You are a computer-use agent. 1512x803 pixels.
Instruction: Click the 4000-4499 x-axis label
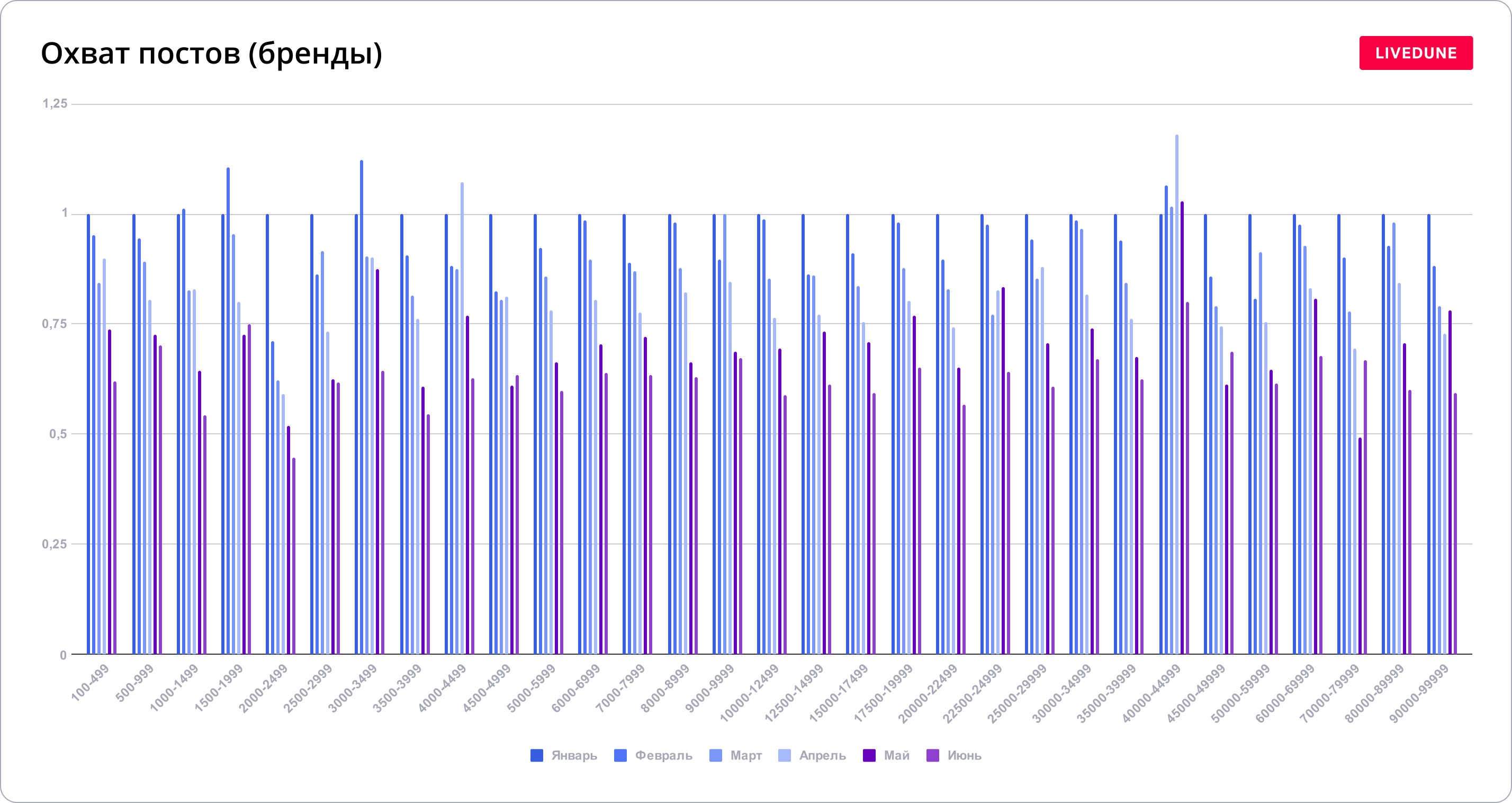pos(442,688)
